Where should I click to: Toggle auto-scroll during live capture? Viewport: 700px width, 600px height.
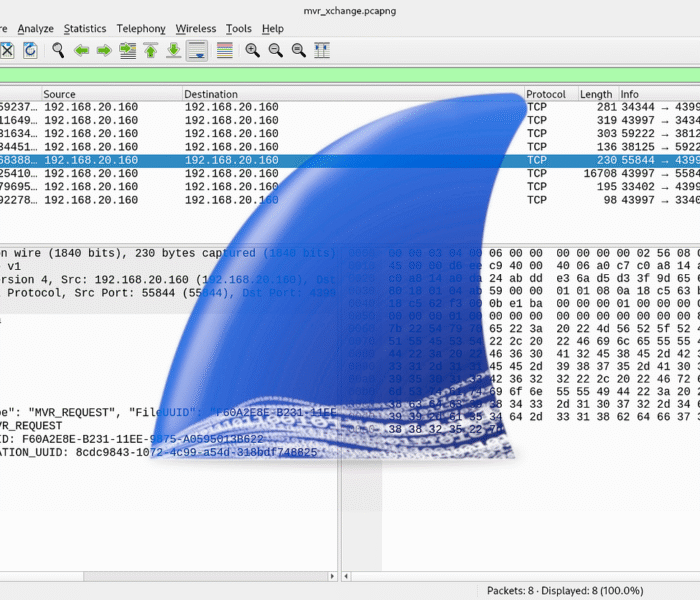[x=197, y=50]
